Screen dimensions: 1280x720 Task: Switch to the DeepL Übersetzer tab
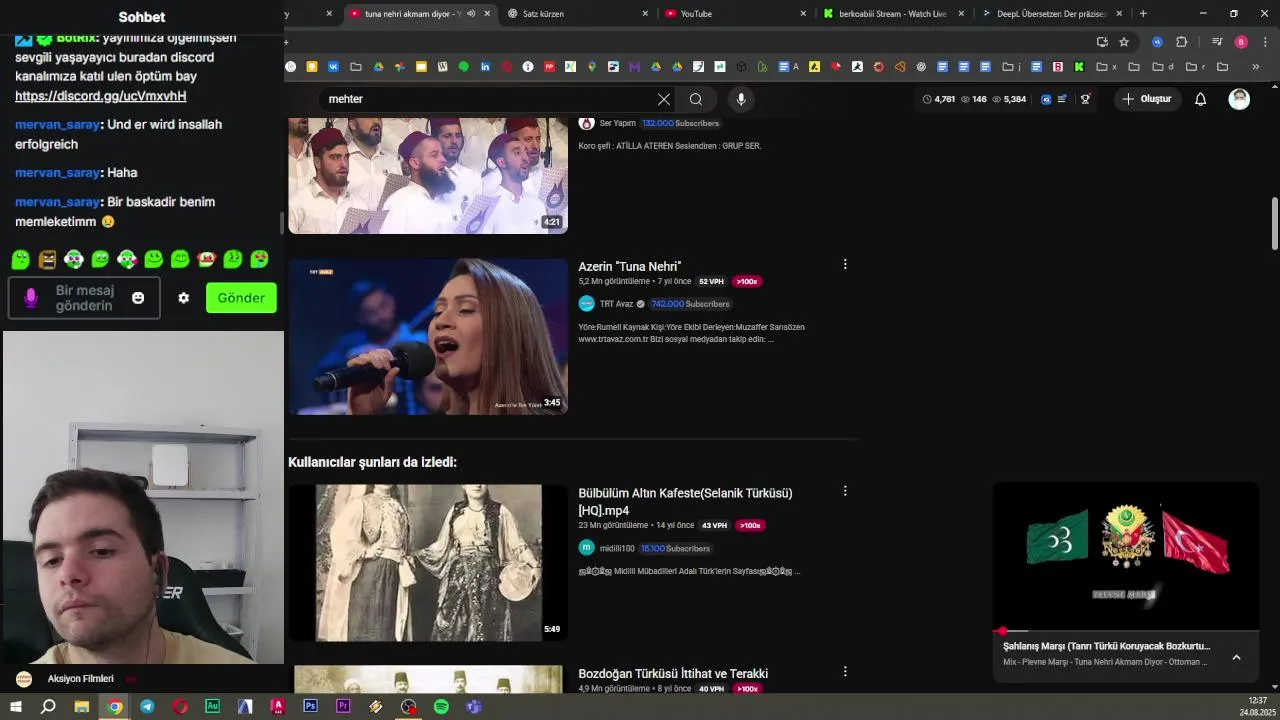pos(1052,14)
